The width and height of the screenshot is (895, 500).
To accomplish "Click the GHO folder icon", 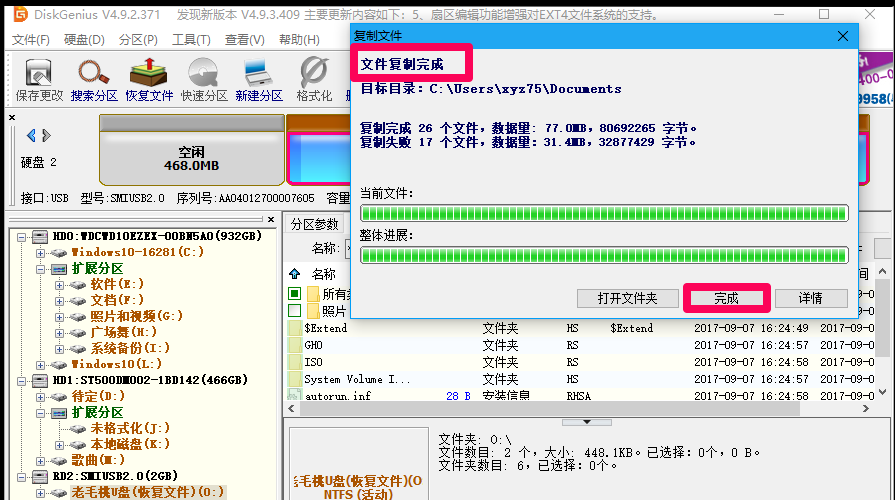I will (295, 345).
